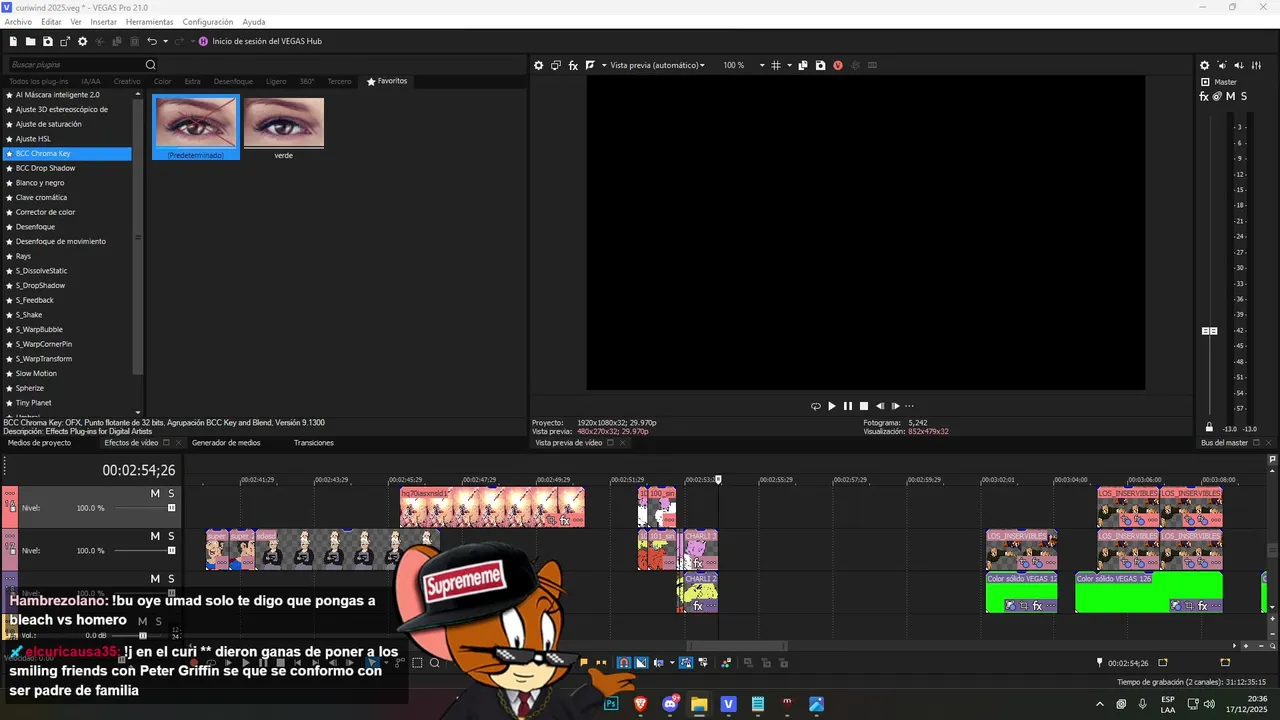
Task: Open preview properties gear icon
Action: coord(538,65)
